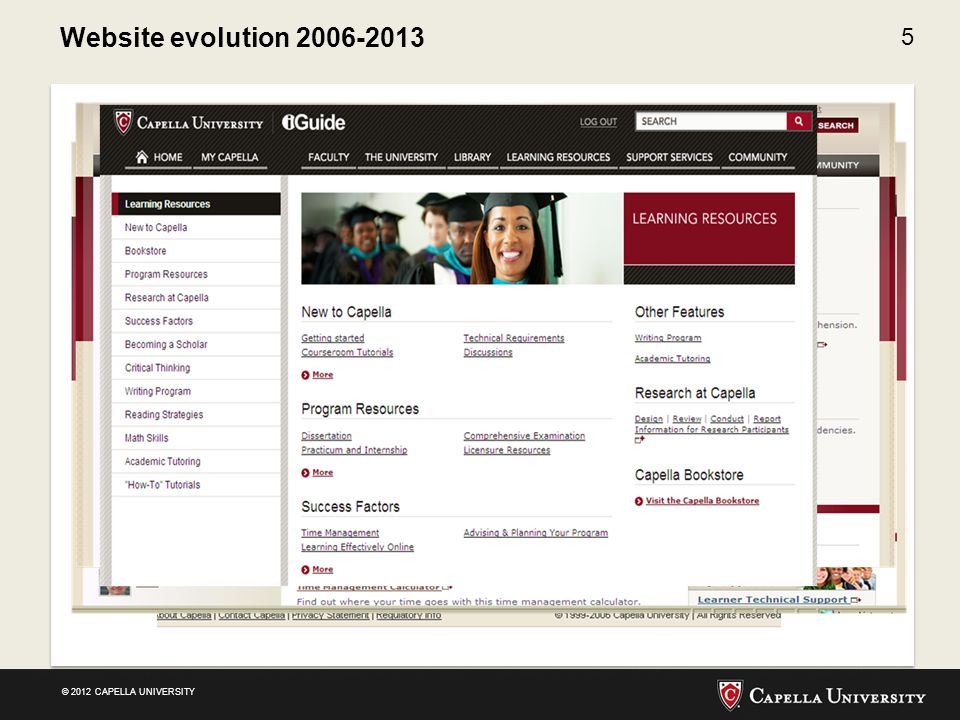The height and width of the screenshot is (720, 960).
Task: Open the Conduct research link
Action: click(727, 419)
